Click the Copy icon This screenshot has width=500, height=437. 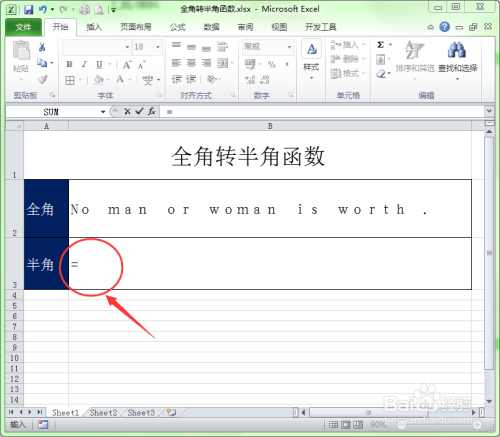42,62
